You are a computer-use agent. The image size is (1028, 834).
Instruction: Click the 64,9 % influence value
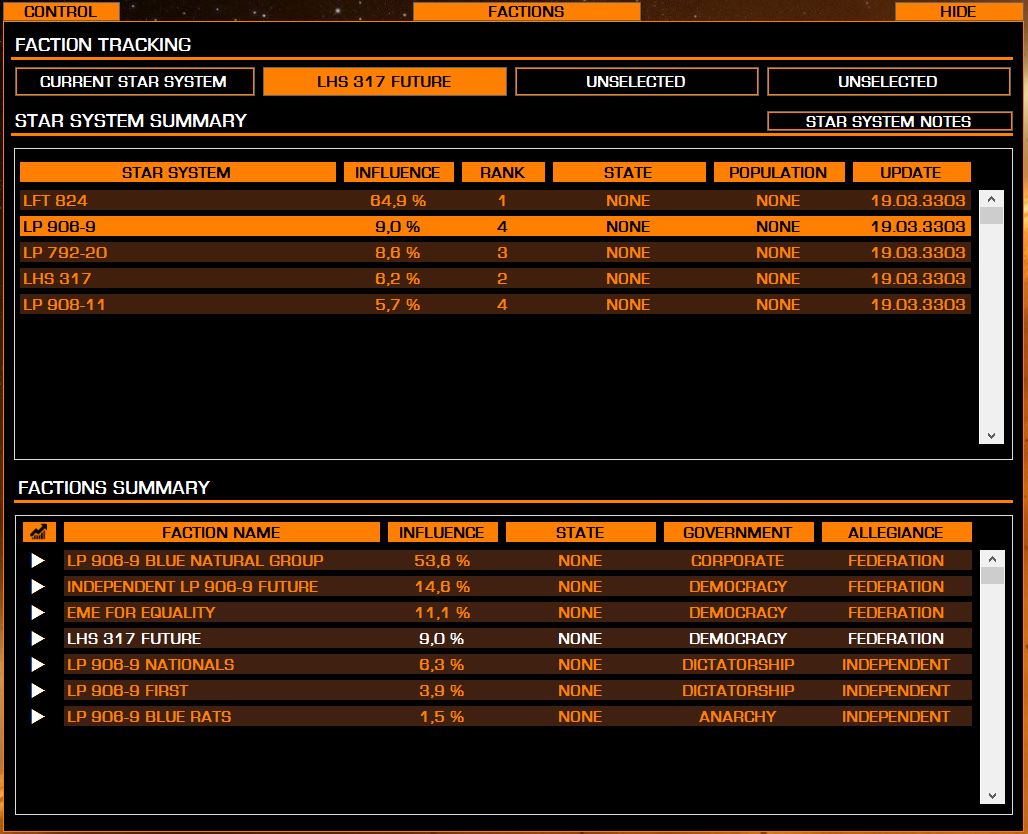pos(398,201)
